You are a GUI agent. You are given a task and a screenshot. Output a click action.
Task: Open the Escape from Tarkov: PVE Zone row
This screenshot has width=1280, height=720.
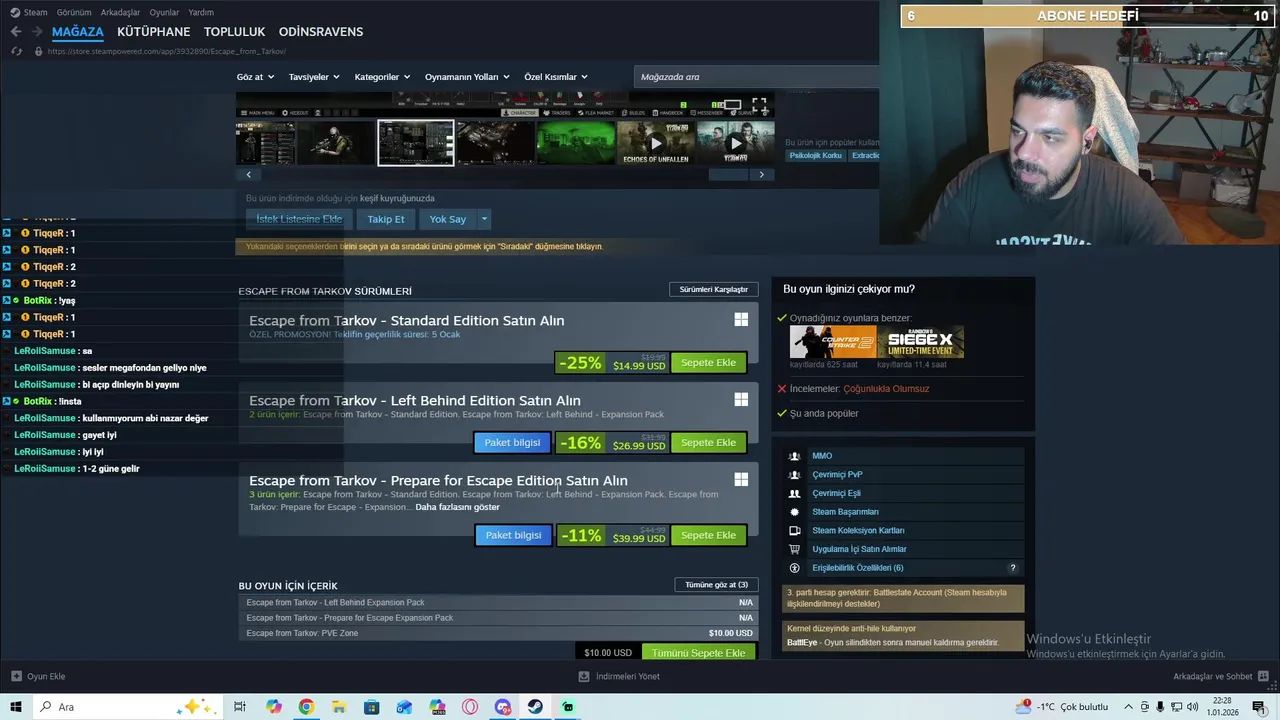tap(499, 633)
